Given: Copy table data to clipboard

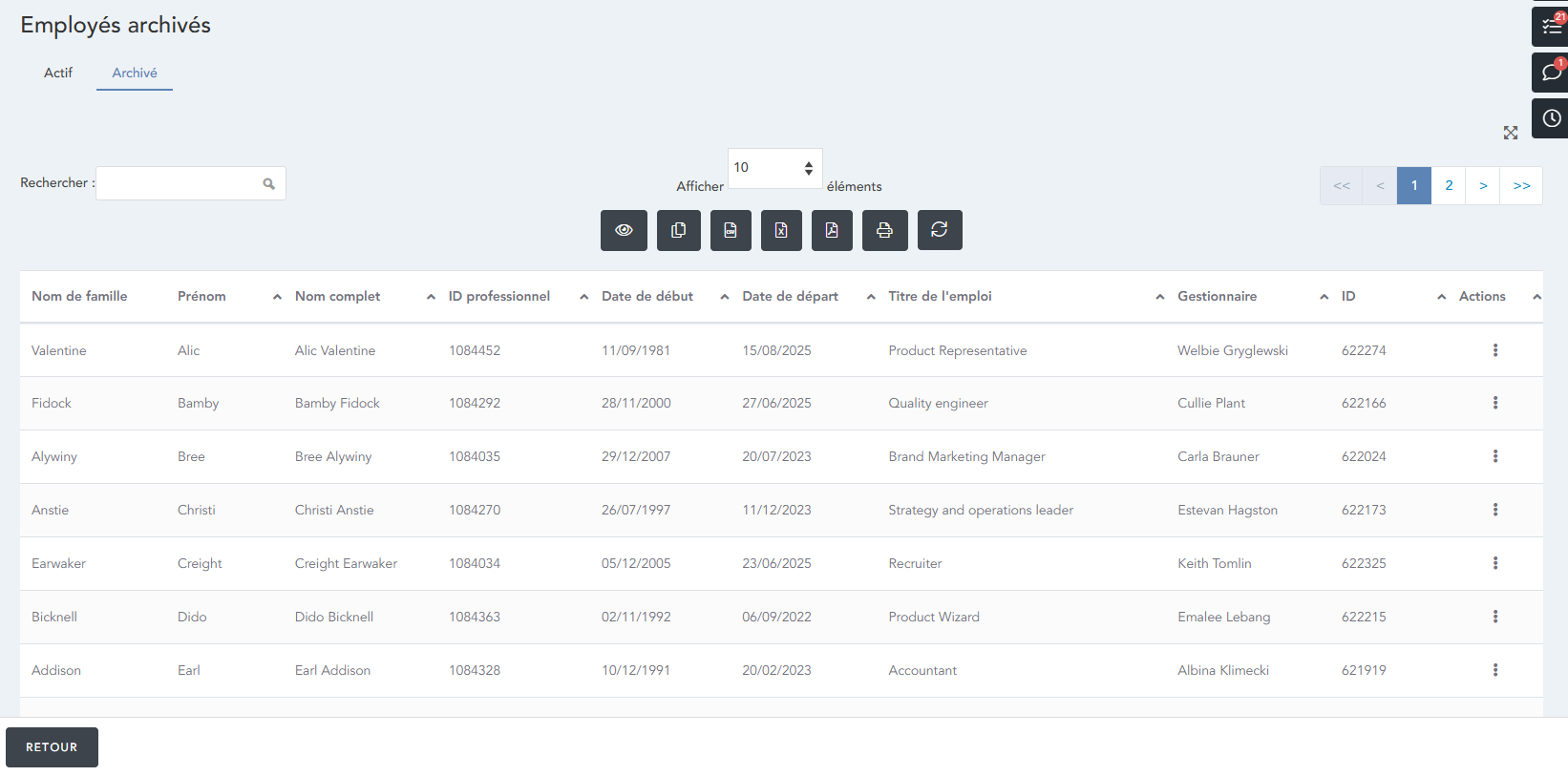Looking at the screenshot, I should coord(678,230).
